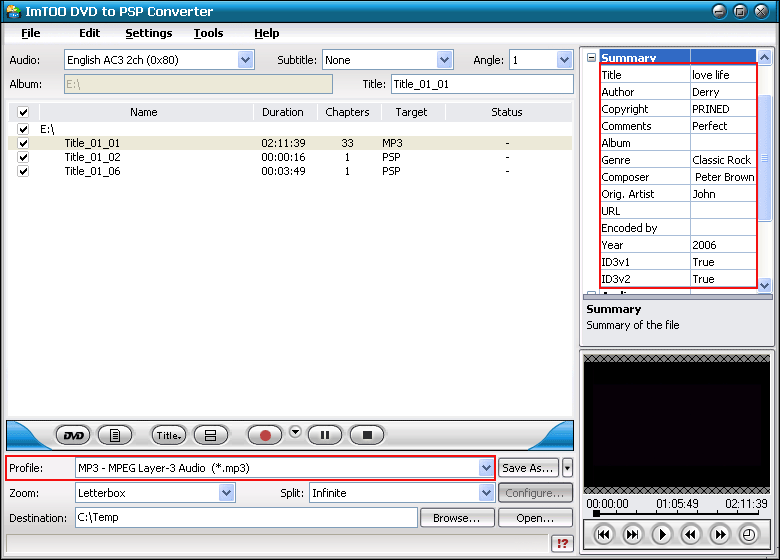Image resolution: width=780 pixels, height=560 pixels.
Task: Click the DVD open button
Action: click(73, 436)
